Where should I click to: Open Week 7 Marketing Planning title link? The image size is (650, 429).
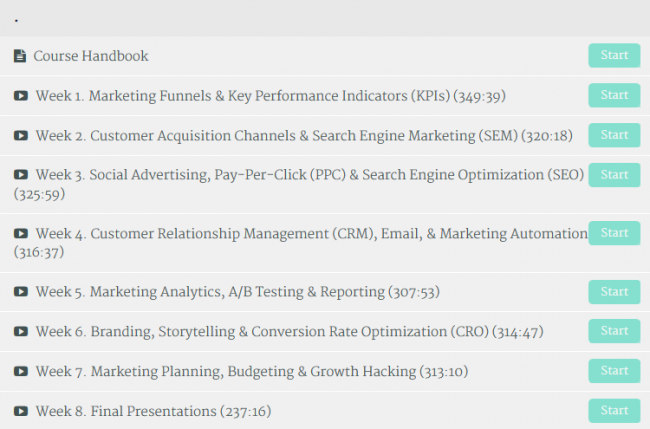point(252,371)
